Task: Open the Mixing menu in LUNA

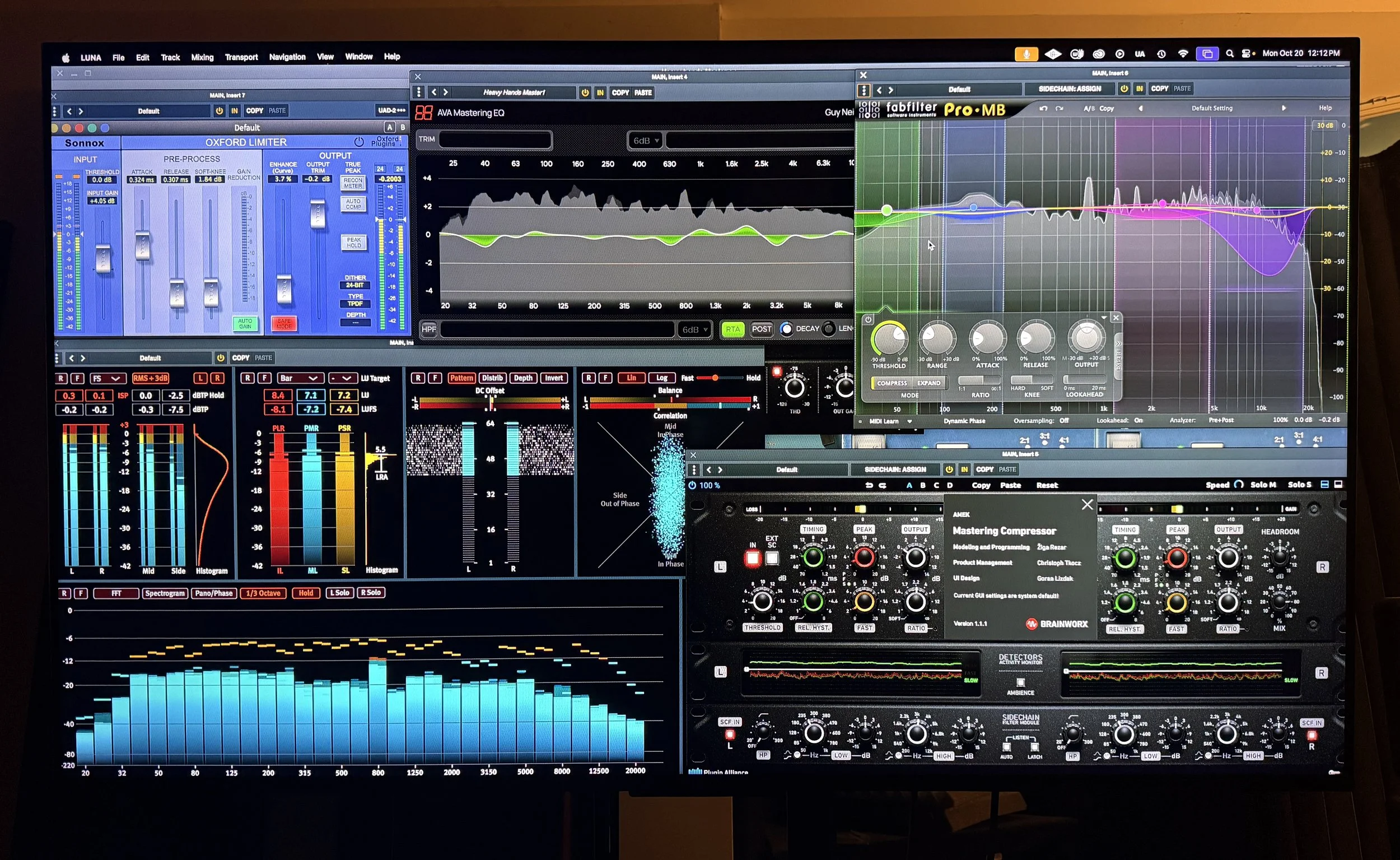Action: coord(202,57)
